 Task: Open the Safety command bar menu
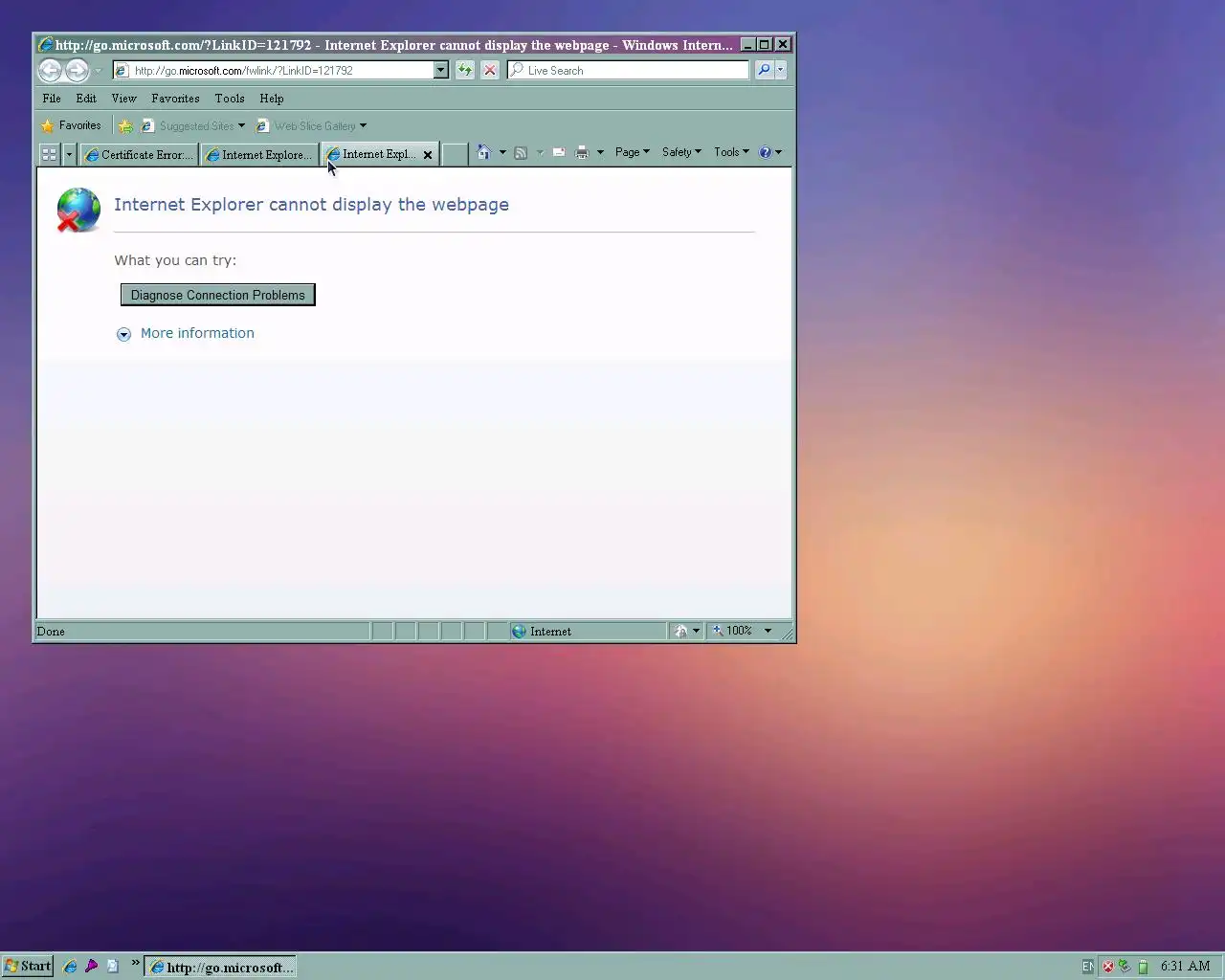pos(681,152)
